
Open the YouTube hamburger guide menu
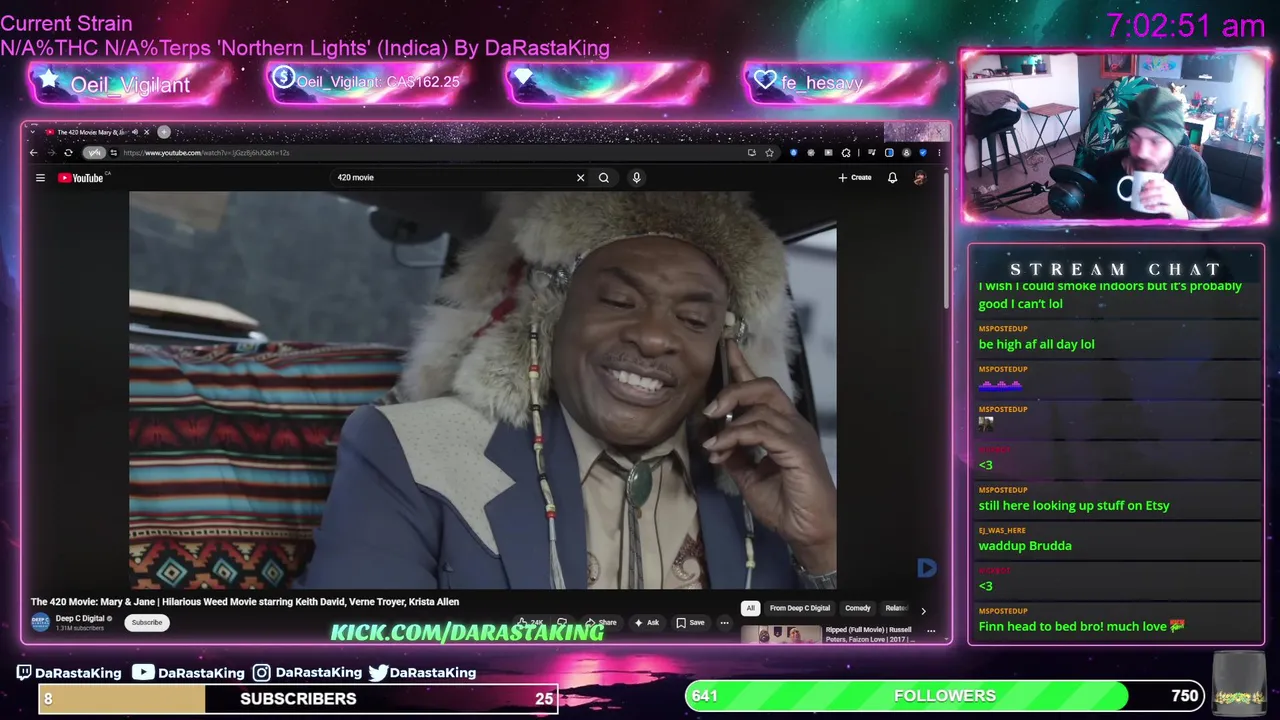click(x=40, y=178)
